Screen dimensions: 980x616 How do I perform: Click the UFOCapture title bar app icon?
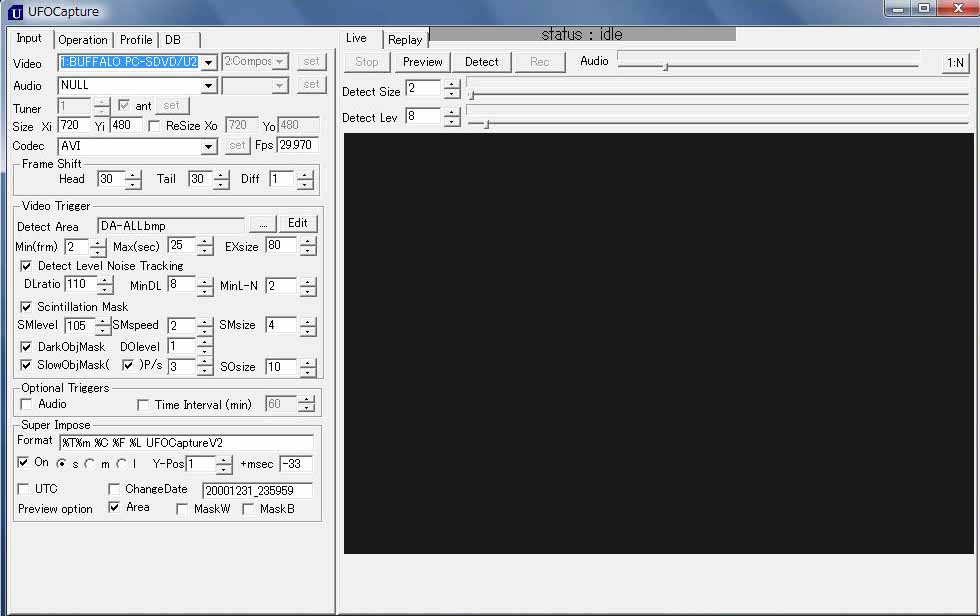15,12
